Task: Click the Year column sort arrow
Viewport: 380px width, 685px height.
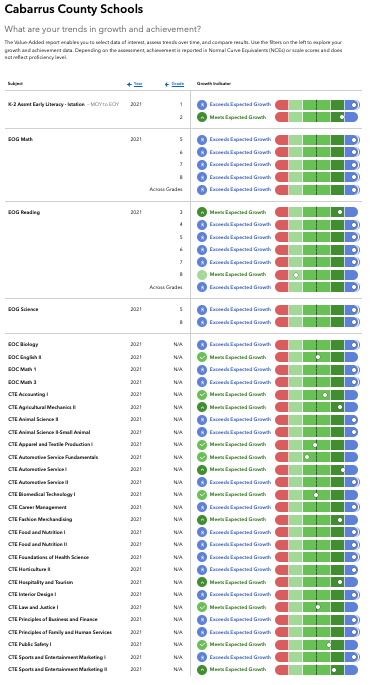Action: pyautogui.click(x=129, y=84)
